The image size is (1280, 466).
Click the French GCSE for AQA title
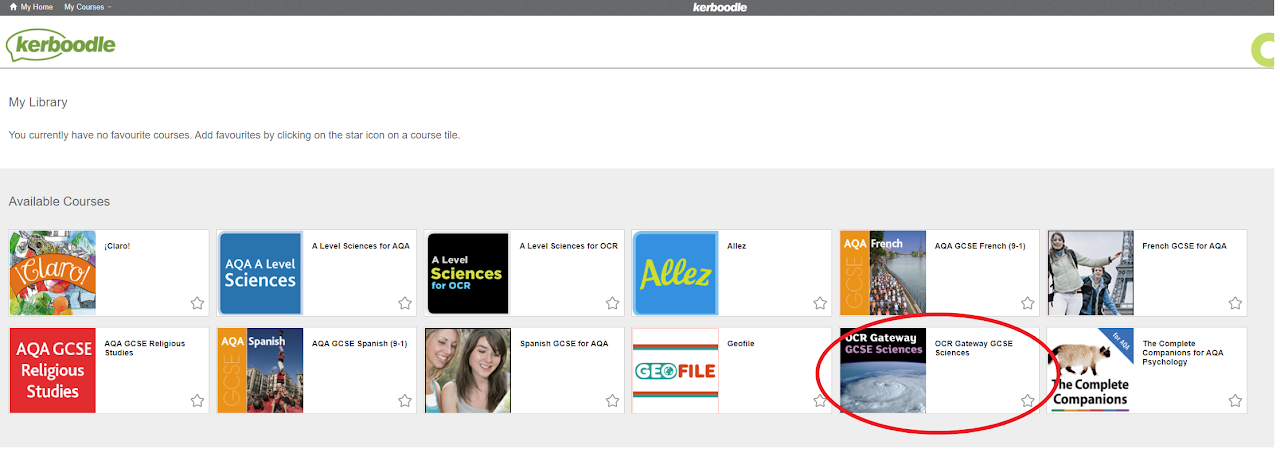point(1184,246)
